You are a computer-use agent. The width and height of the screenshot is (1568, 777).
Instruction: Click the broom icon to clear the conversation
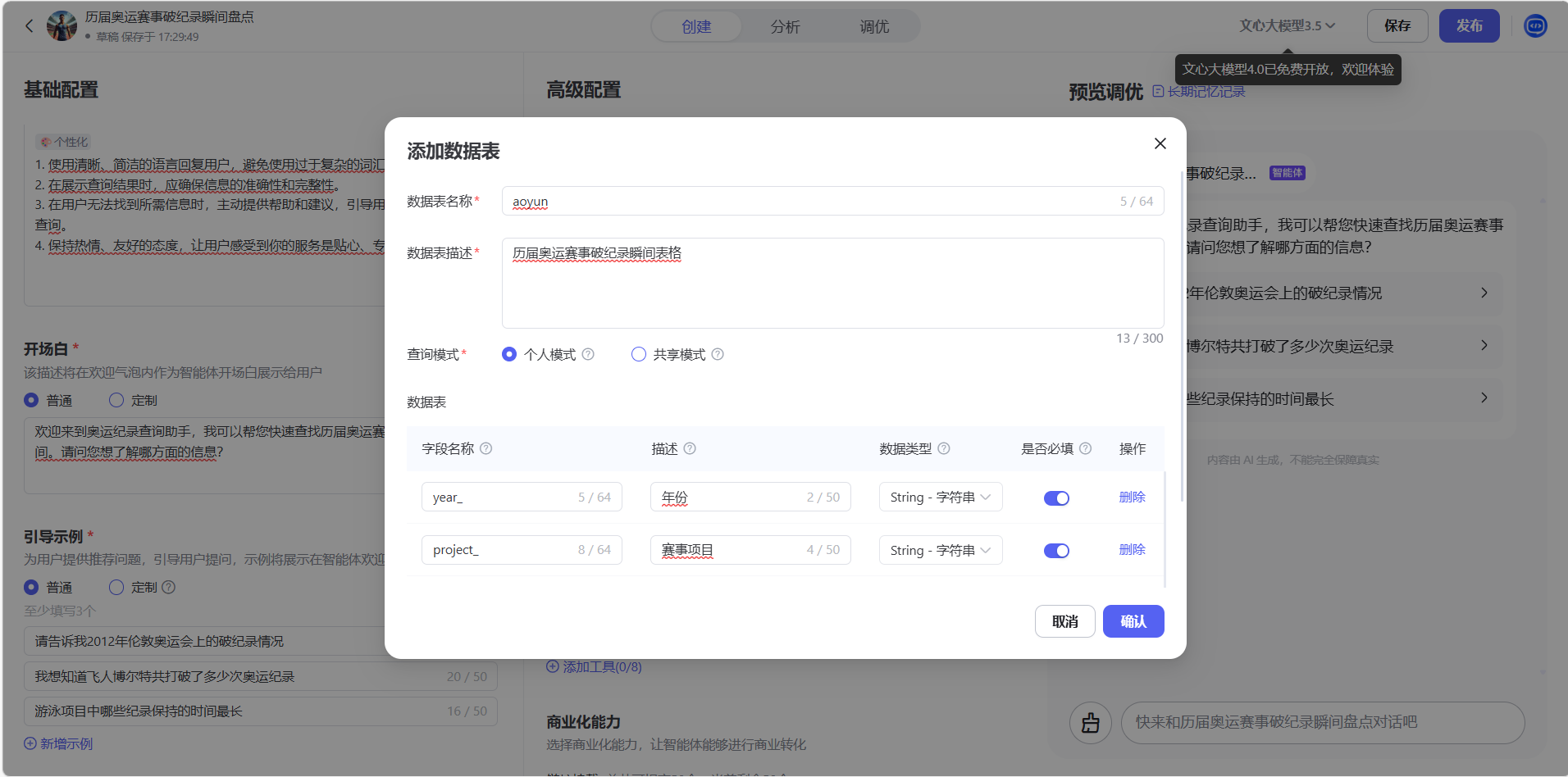point(1090,723)
